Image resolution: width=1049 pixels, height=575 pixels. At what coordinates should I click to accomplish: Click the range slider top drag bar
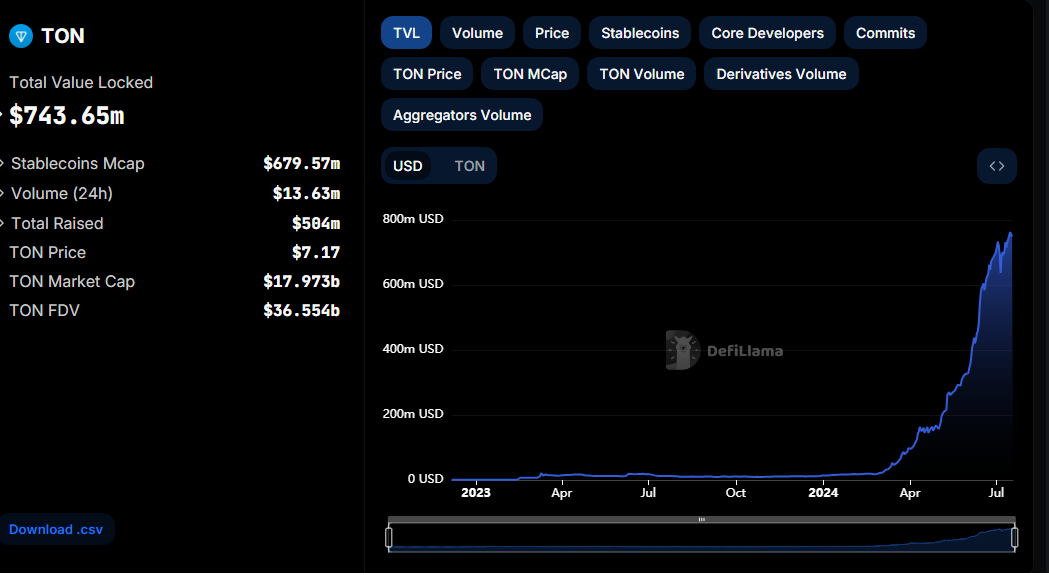702,519
